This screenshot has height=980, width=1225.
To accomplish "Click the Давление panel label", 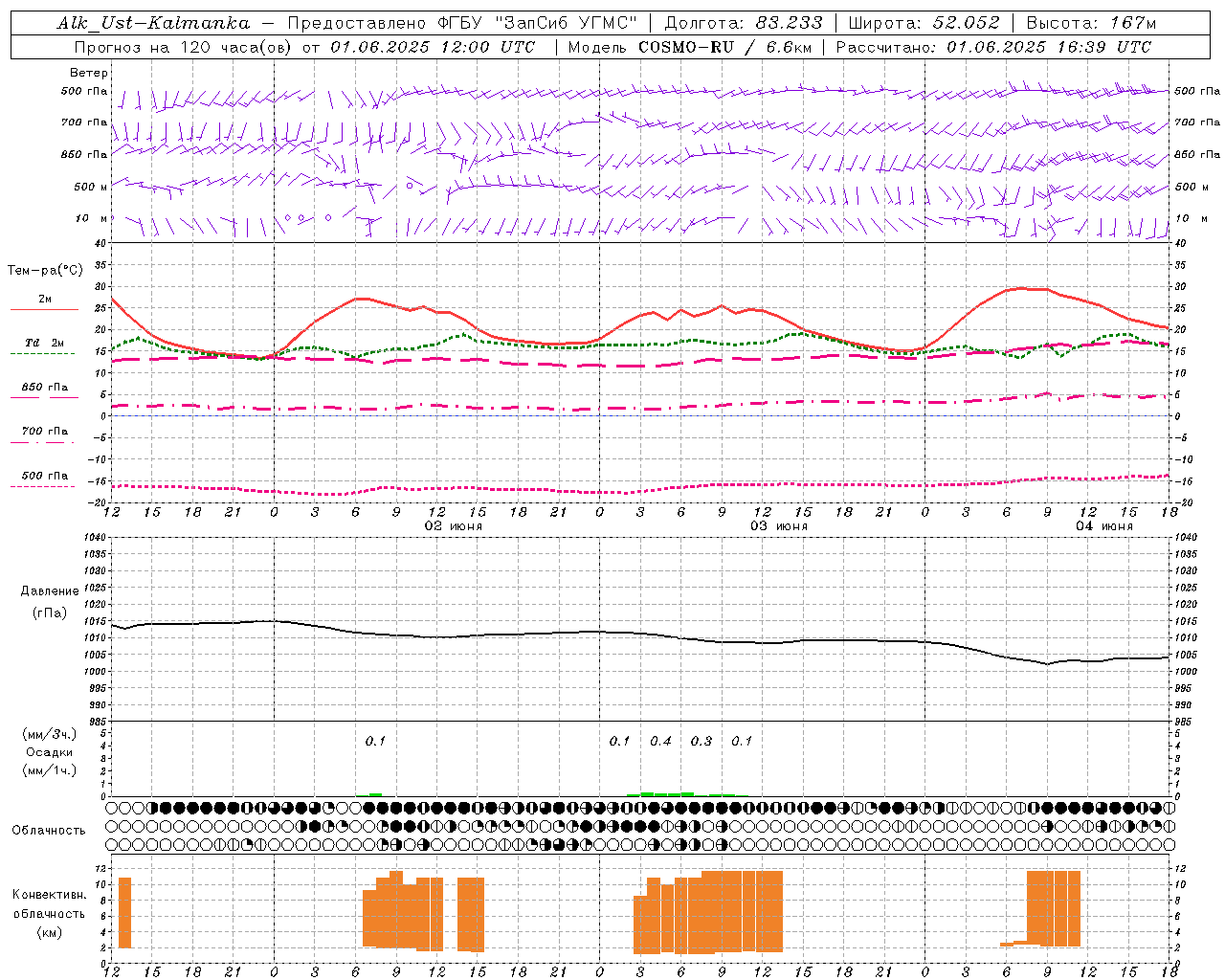I will (x=50, y=591).
